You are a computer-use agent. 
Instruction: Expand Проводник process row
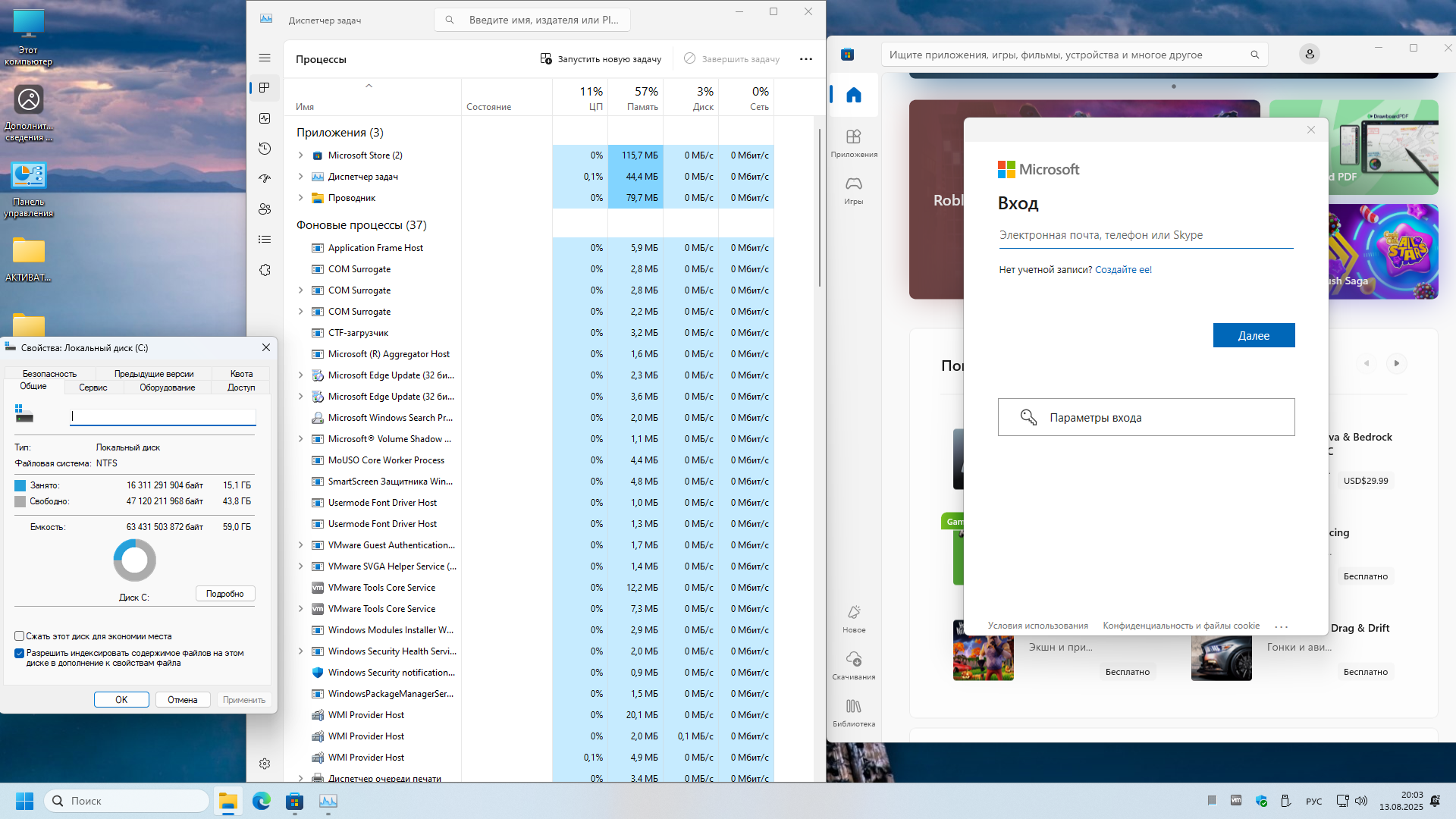click(x=301, y=198)
